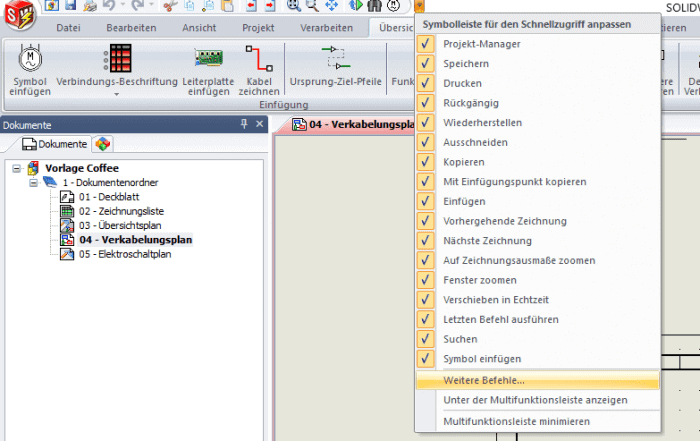
Task: Toggle Wiederherstellen checkbox in the menu
Action: (425, 122)
